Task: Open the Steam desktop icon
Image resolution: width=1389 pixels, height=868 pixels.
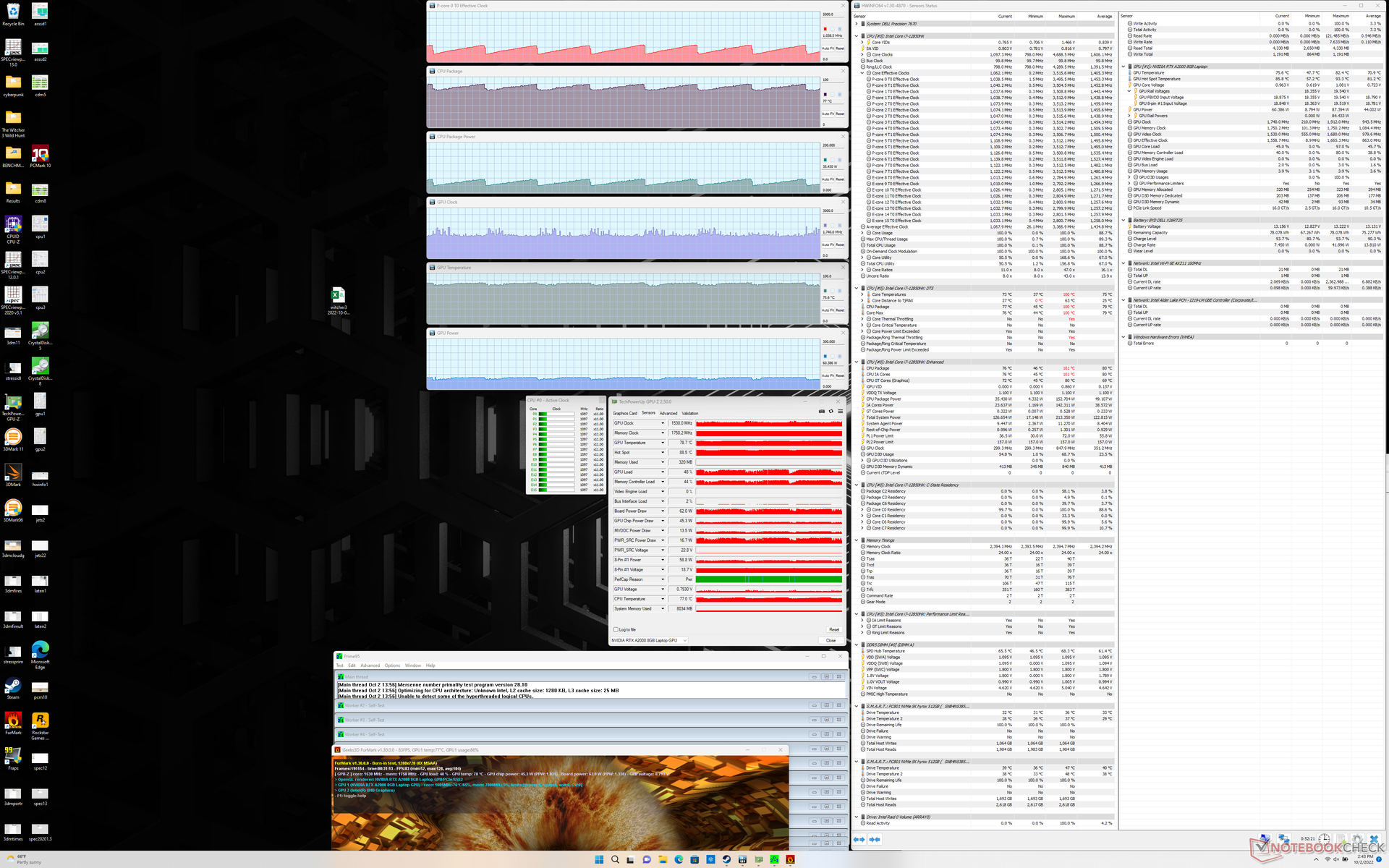Action: click(x=13, y=686)
